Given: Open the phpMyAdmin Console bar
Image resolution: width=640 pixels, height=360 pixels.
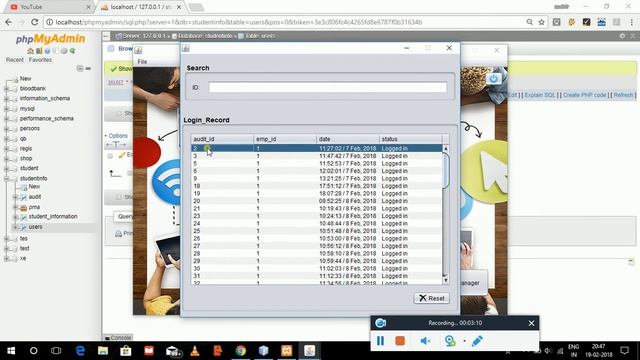Looking at the screenshot, I should tap(118, 338).
